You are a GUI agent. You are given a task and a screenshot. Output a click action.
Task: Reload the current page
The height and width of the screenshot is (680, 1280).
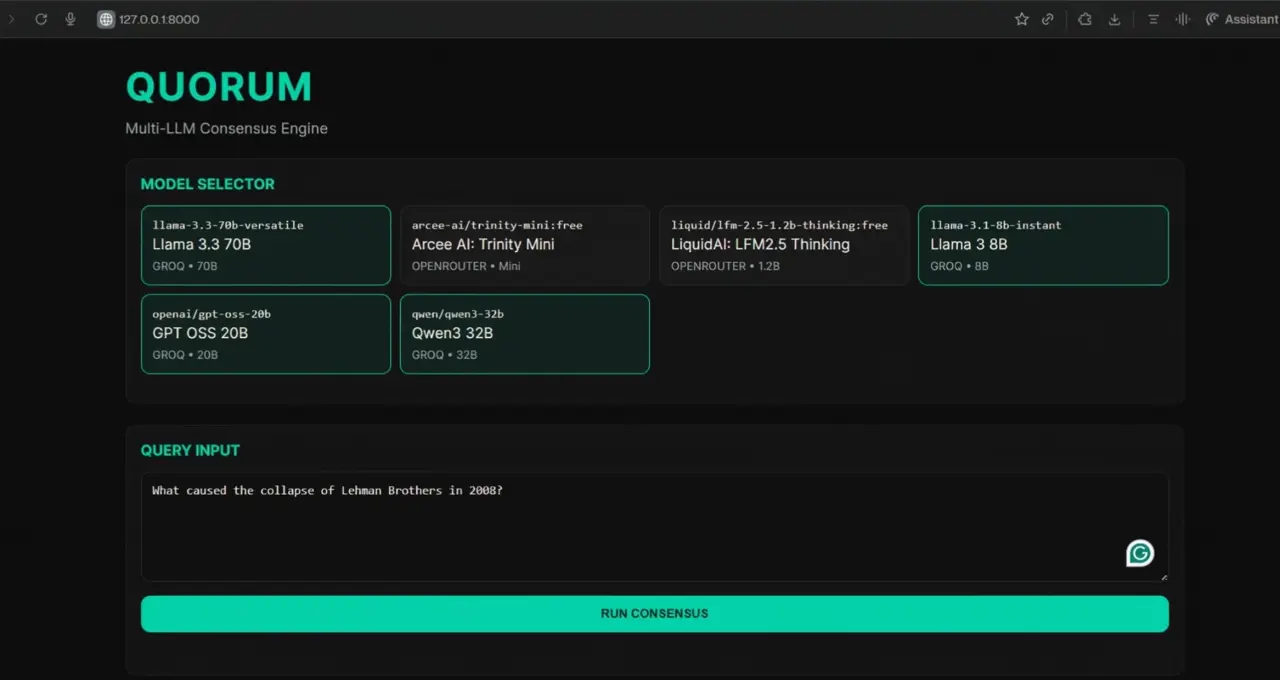coord(41,19)
